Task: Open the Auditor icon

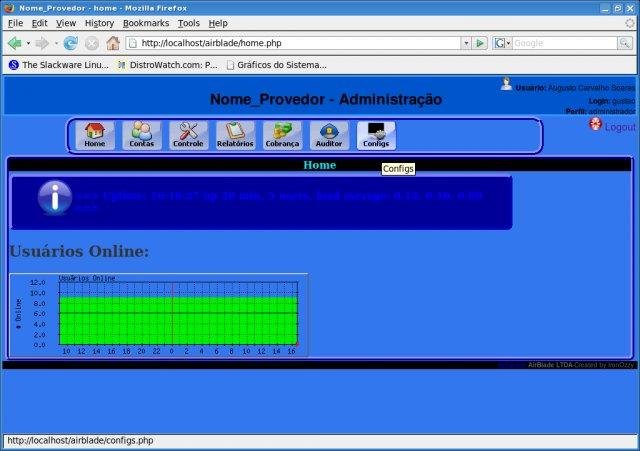Action: pos(329,136)
